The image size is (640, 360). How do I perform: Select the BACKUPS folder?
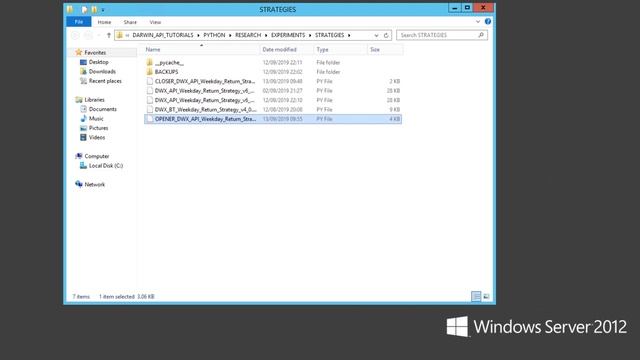click(x=273, y=72)
